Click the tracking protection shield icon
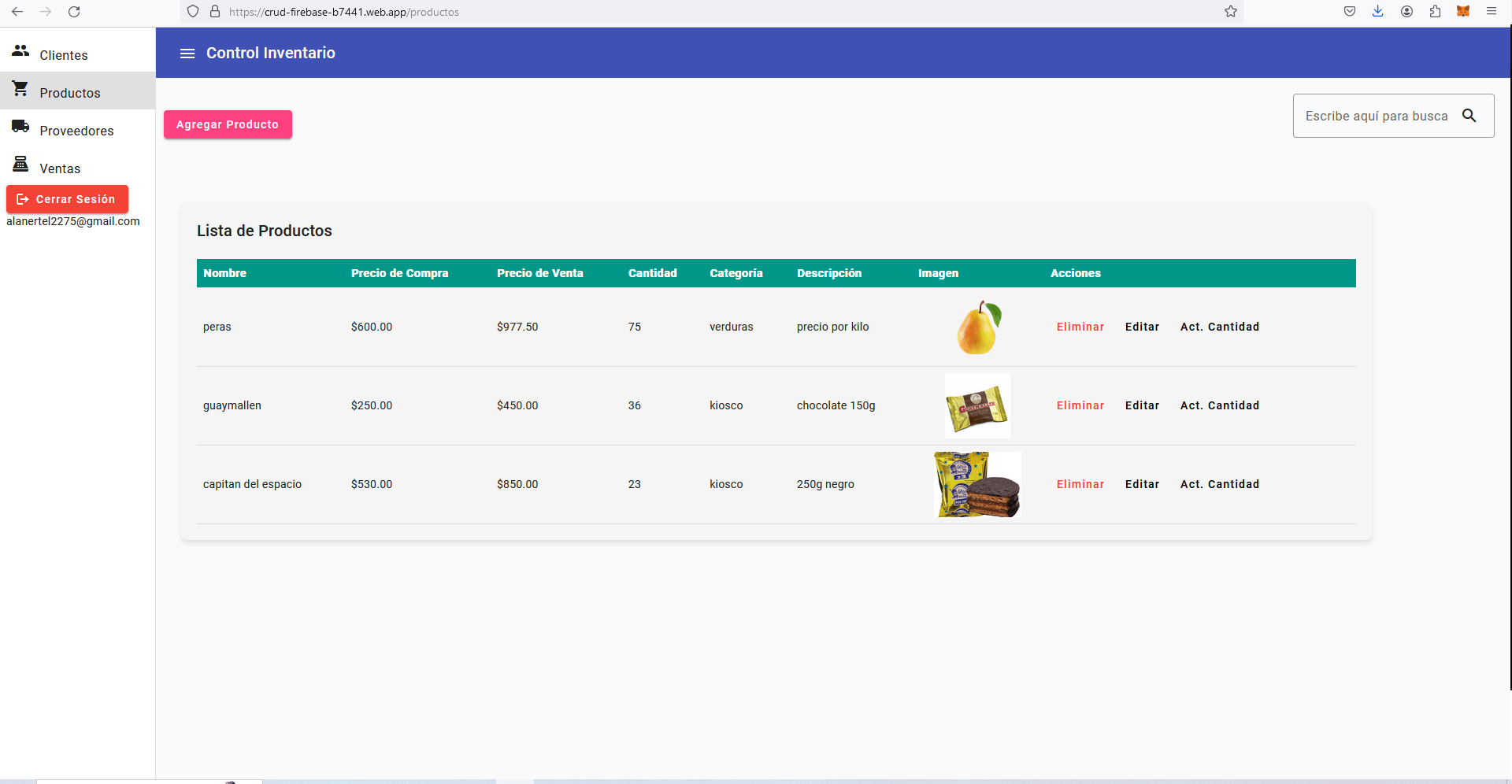Viewport: 1512px width, 784px height. coord(193,12)
